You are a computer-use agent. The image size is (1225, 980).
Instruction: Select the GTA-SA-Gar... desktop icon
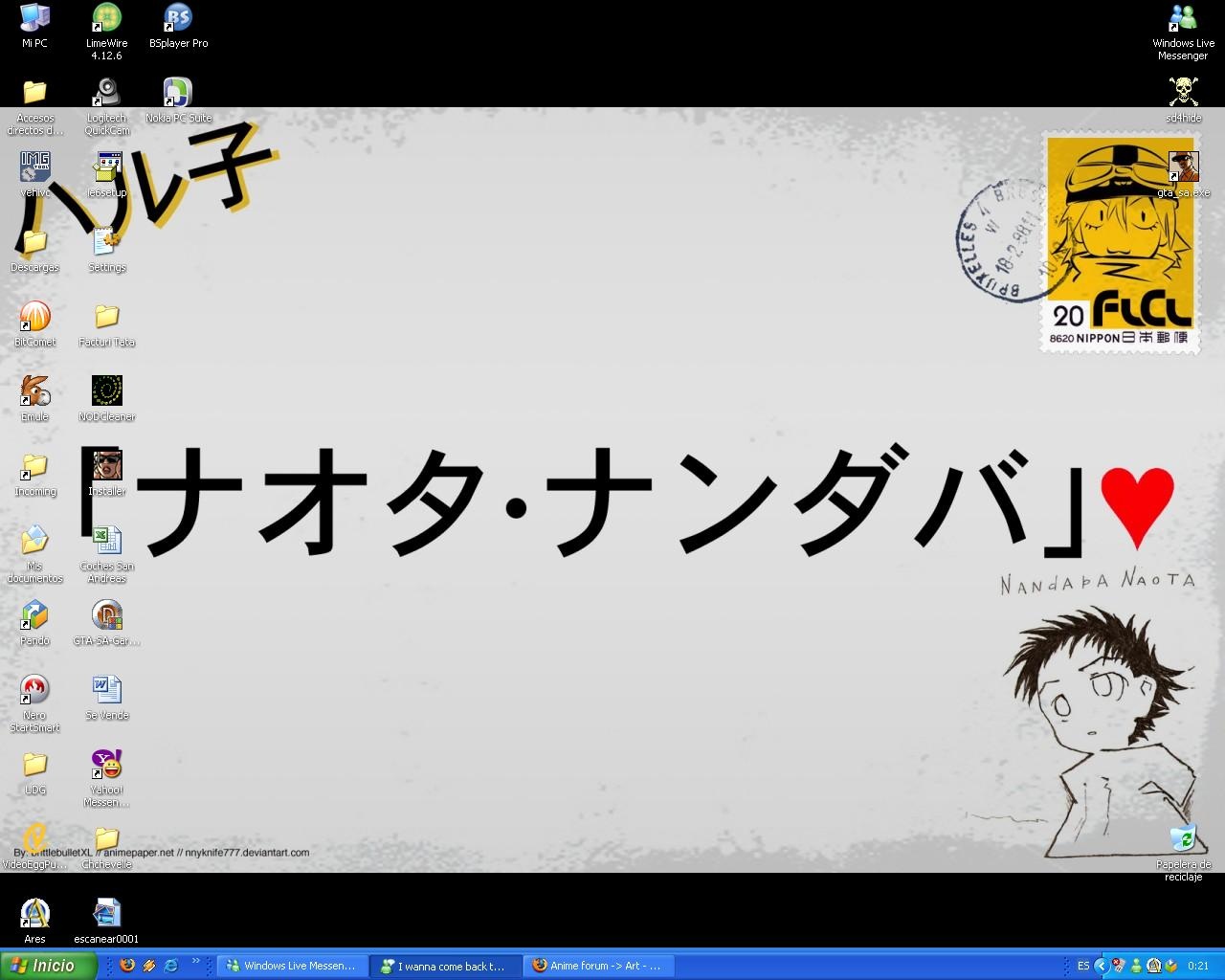106,623
